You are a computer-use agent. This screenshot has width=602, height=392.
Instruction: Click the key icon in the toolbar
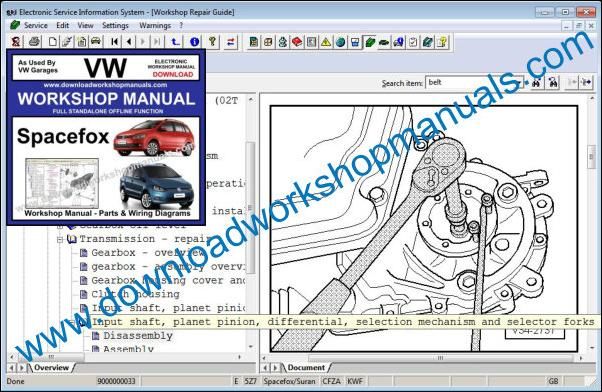pos(212,41)
